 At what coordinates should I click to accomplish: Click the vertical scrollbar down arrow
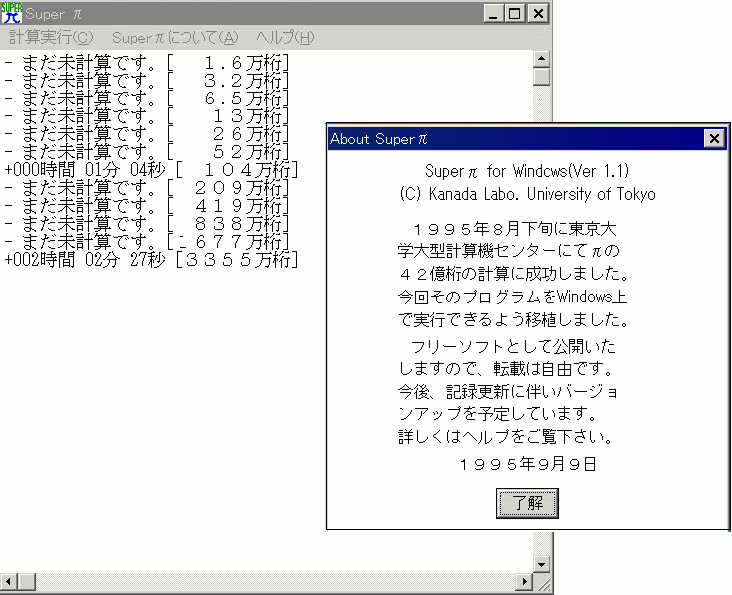point(541,564)
